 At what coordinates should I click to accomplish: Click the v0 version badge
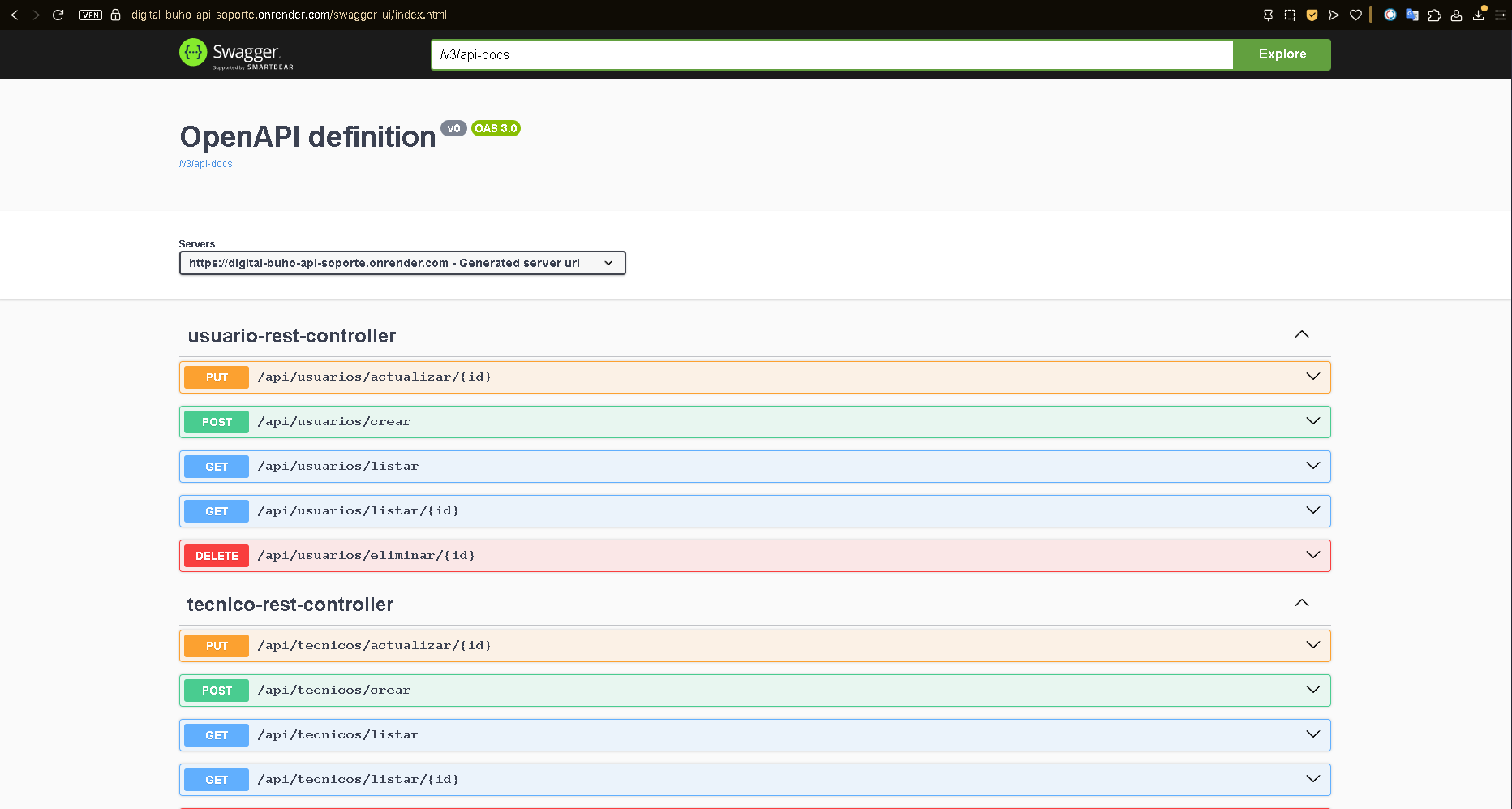453,128
